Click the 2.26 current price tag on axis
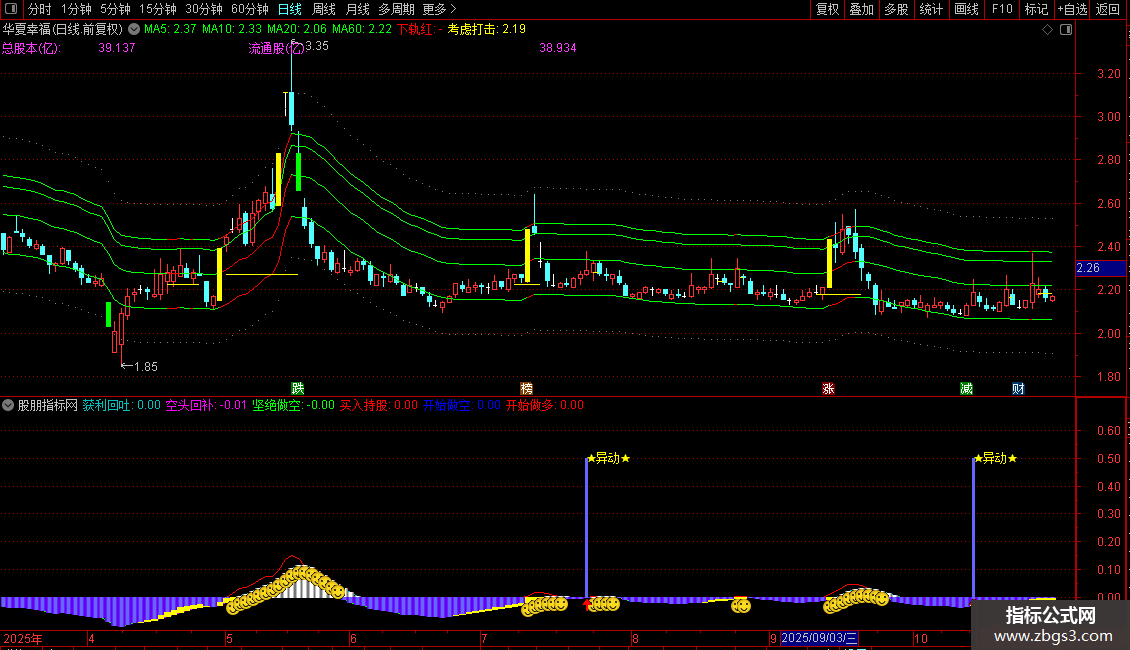Screen dimensions: 1130x650 (x=1087, y=268)
